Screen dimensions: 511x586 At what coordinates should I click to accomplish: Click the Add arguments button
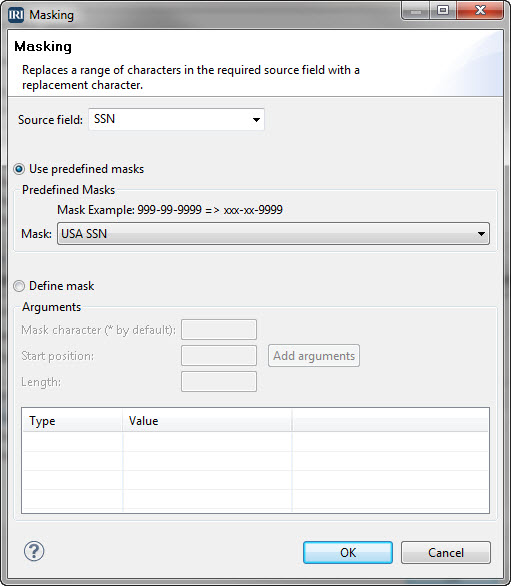[314, 356]
